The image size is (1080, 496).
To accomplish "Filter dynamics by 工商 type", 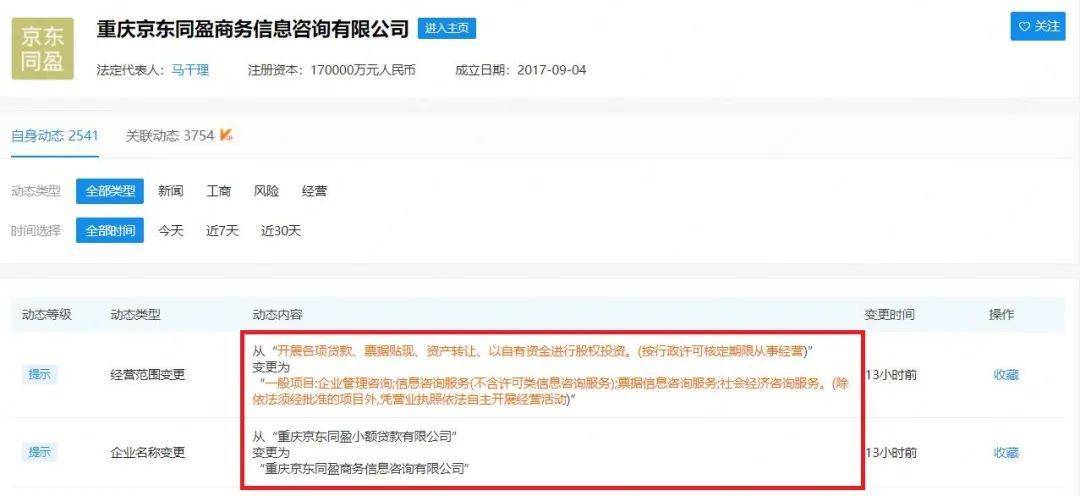I will [x=218, y=192].
